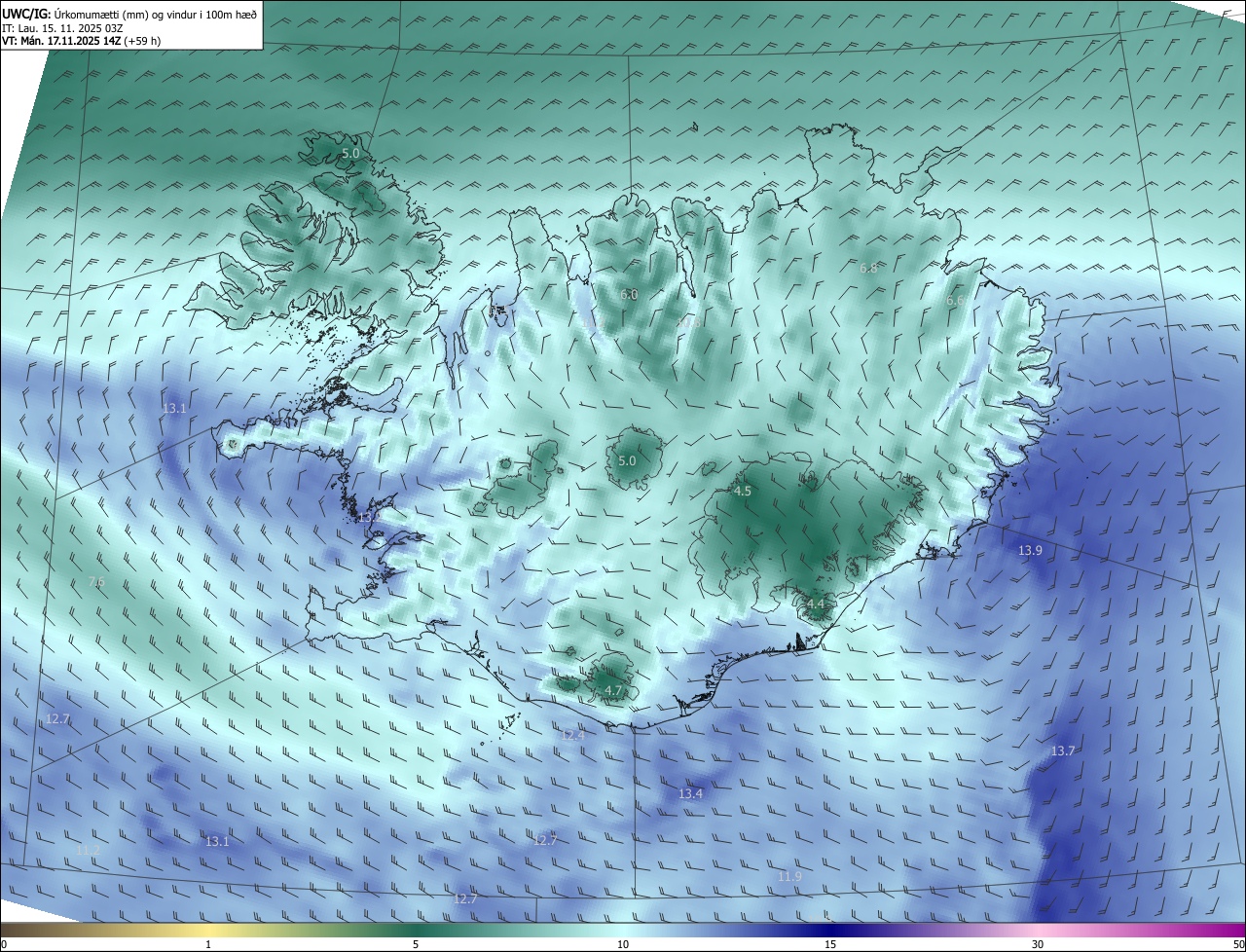Select the 6.0 value label
The width and height of the screenshot is (1246, 952).
click(629, 294)
